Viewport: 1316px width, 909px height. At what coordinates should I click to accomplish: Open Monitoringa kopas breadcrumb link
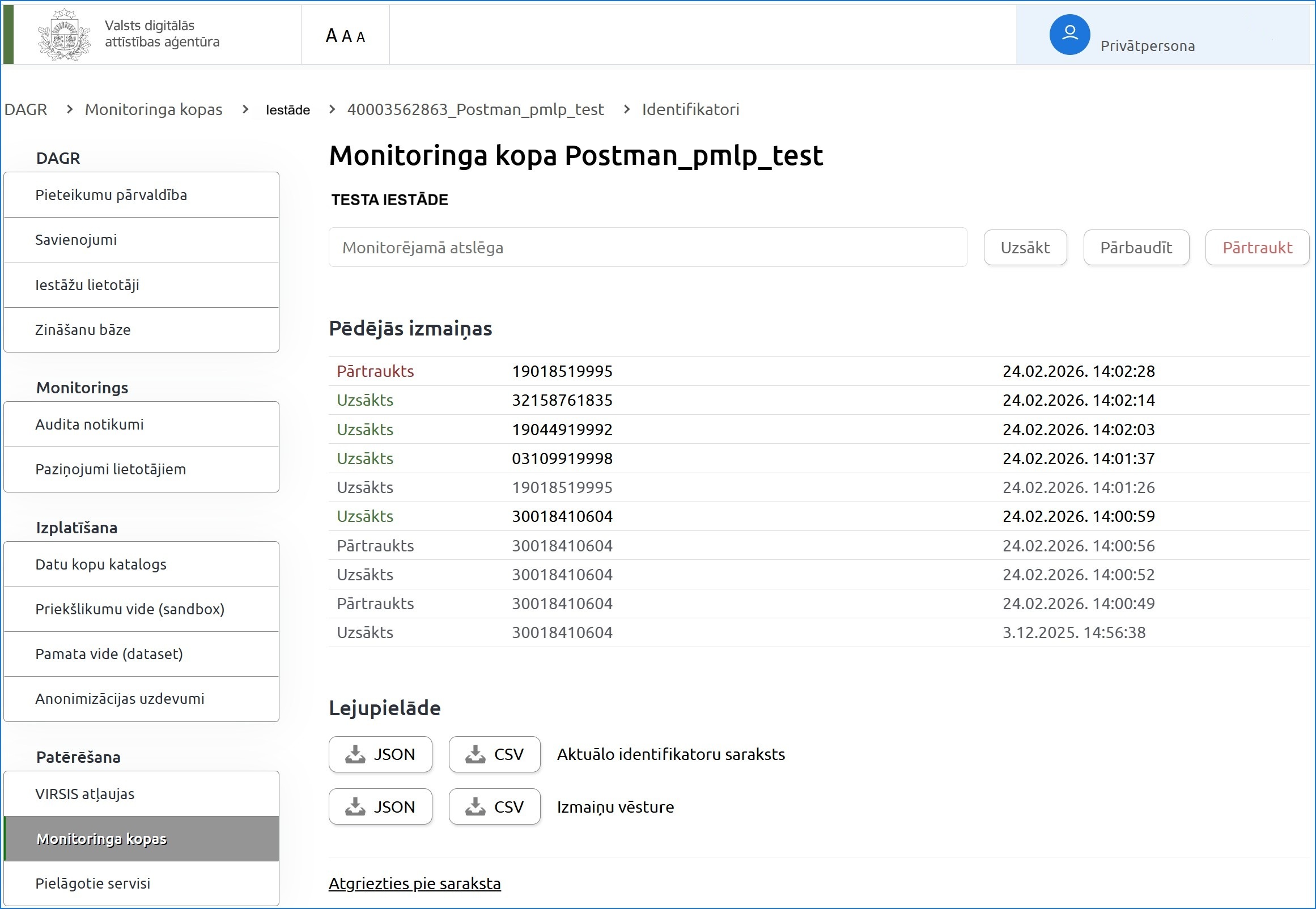click(154, 109)
